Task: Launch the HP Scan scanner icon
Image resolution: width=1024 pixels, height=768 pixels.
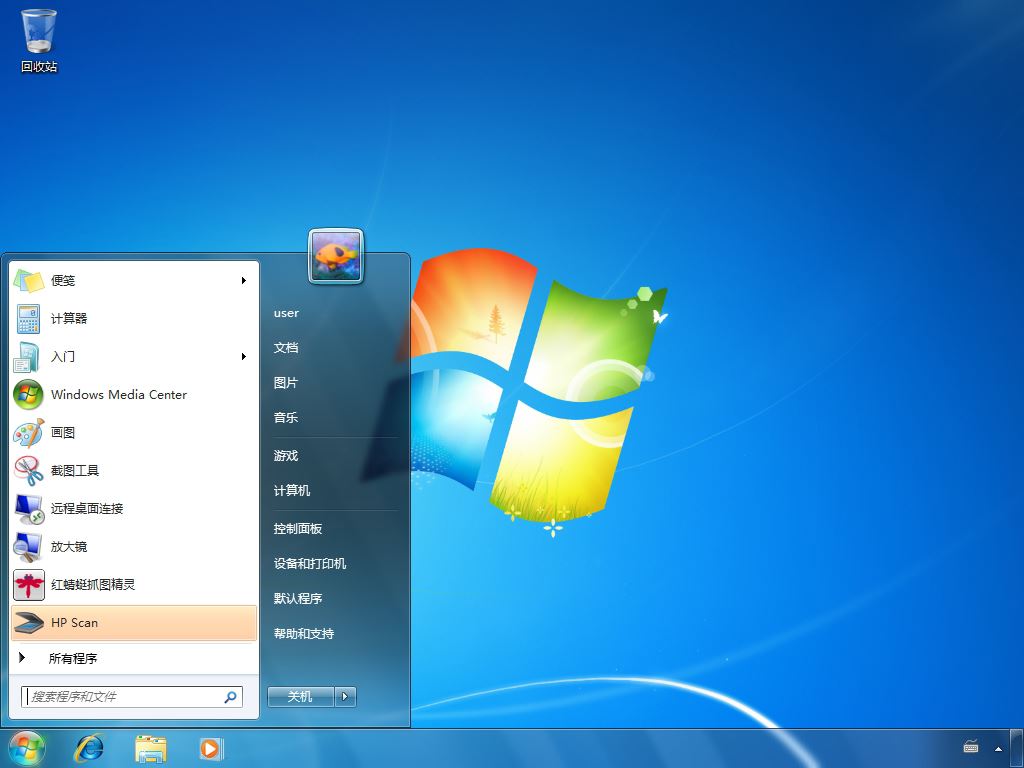Action: [28, 622]
